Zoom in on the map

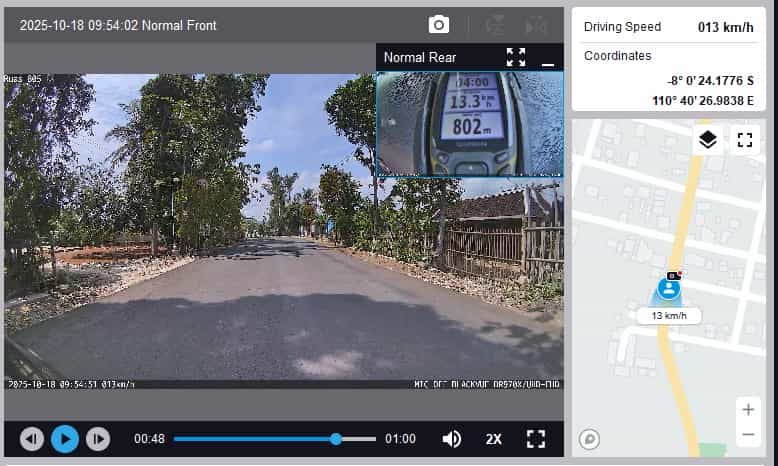(x=747, y=409)
